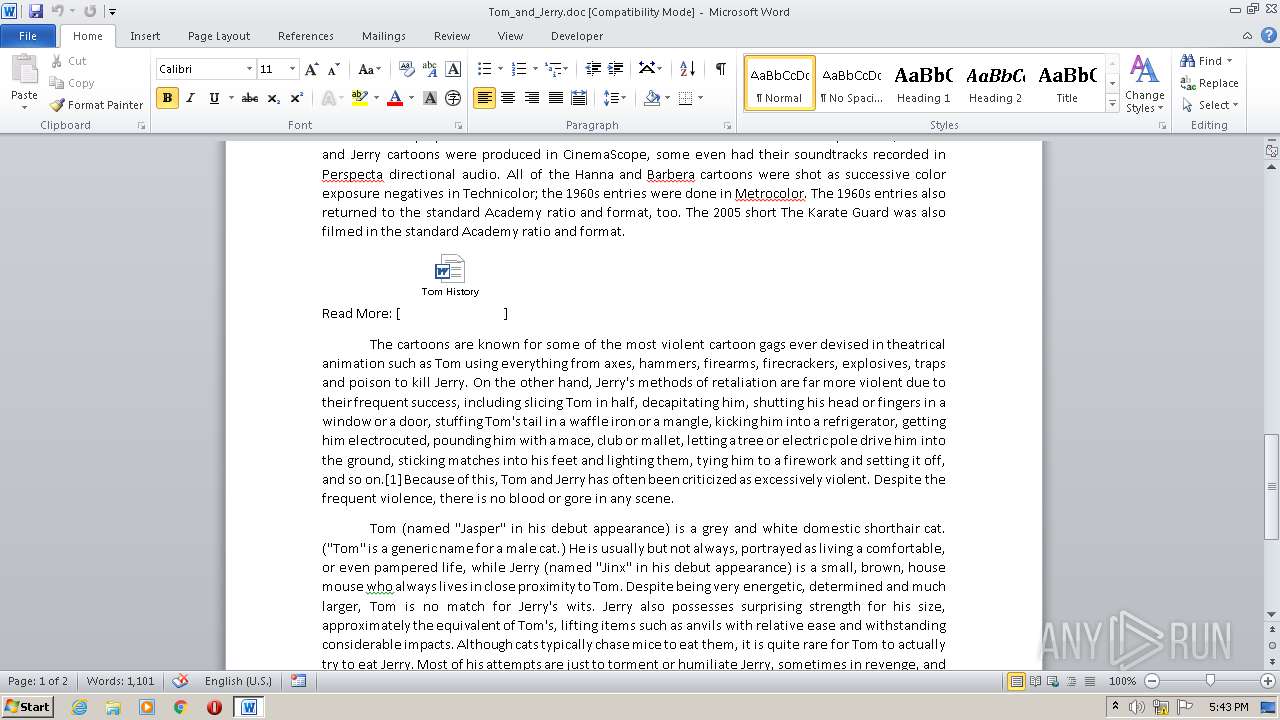Image resolution: width=1280 pixels, height=720 pixels.
Task: Clear formatting with the eraser icon
Action: [x=406, y=69]
